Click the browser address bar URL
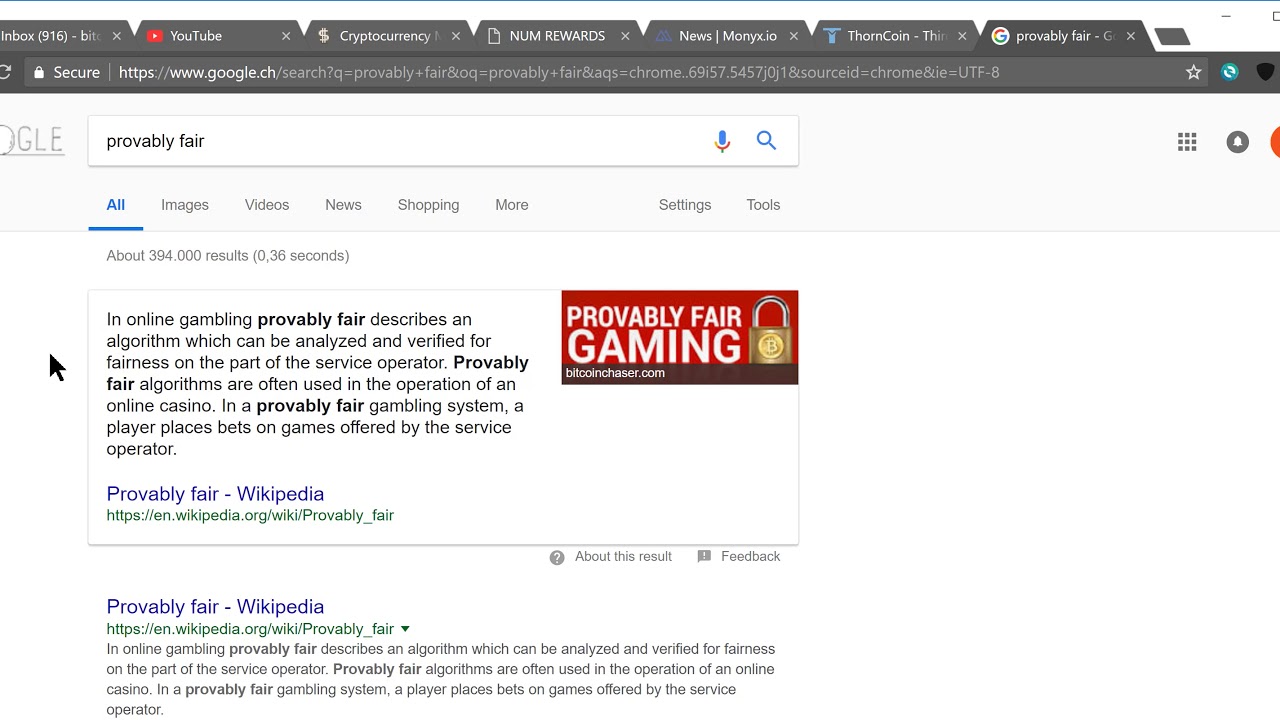 [x=559, y=72]
